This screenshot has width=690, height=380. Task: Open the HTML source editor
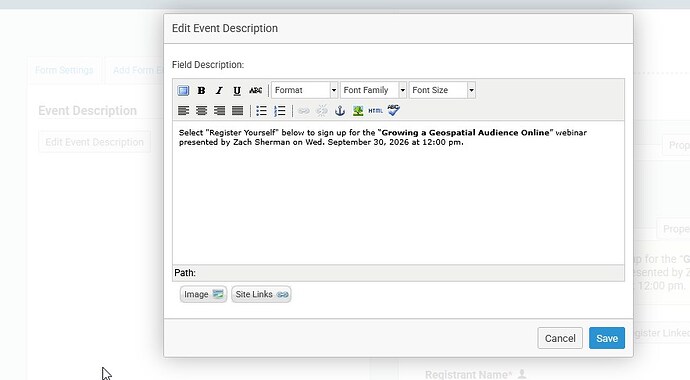point(375,111)
